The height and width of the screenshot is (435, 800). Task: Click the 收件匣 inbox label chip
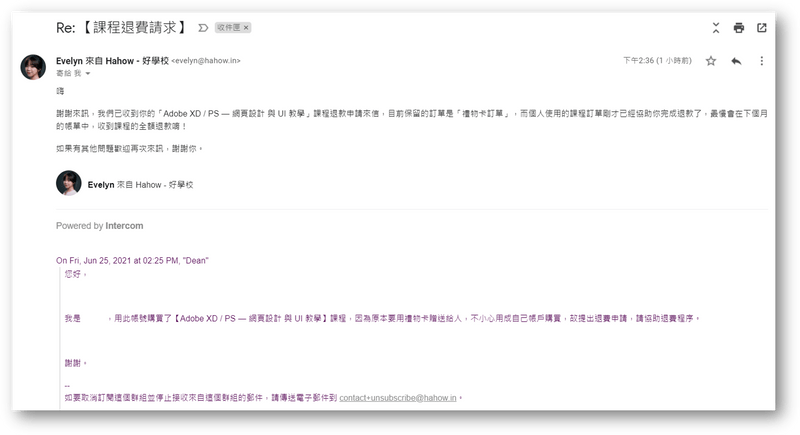pyautogui.click(x=229, y=28)
